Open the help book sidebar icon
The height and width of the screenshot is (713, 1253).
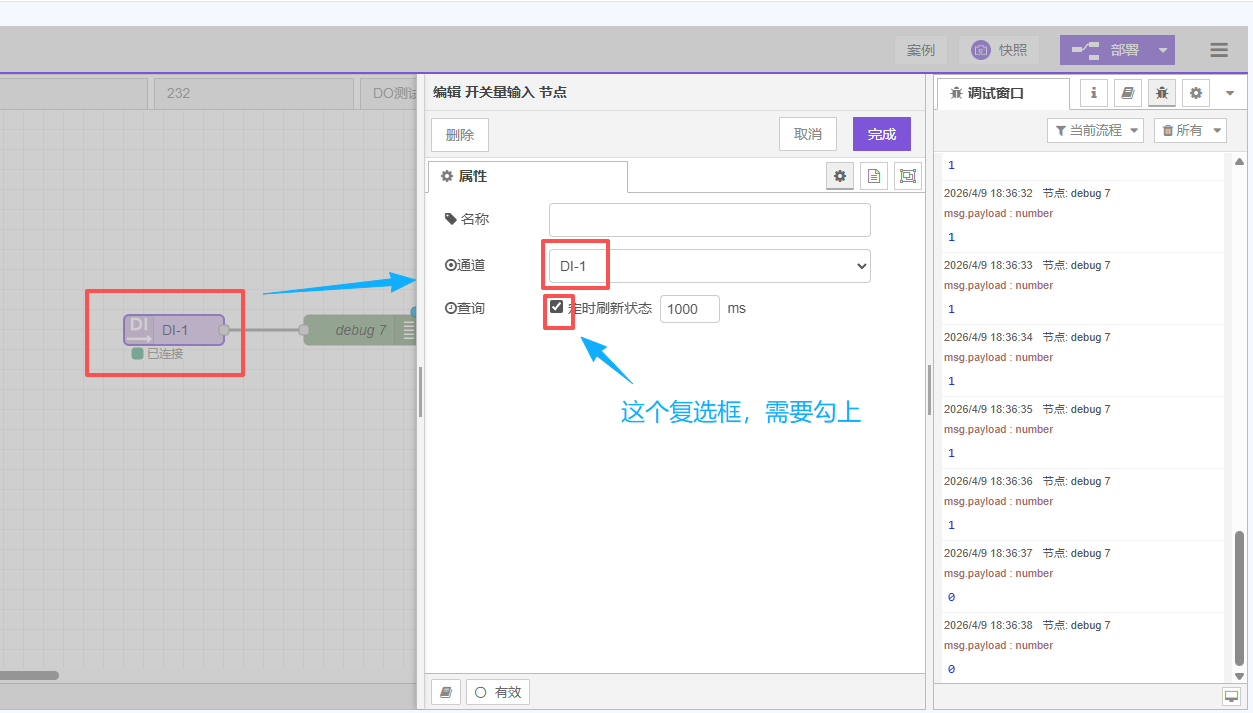pos(1127,93)
